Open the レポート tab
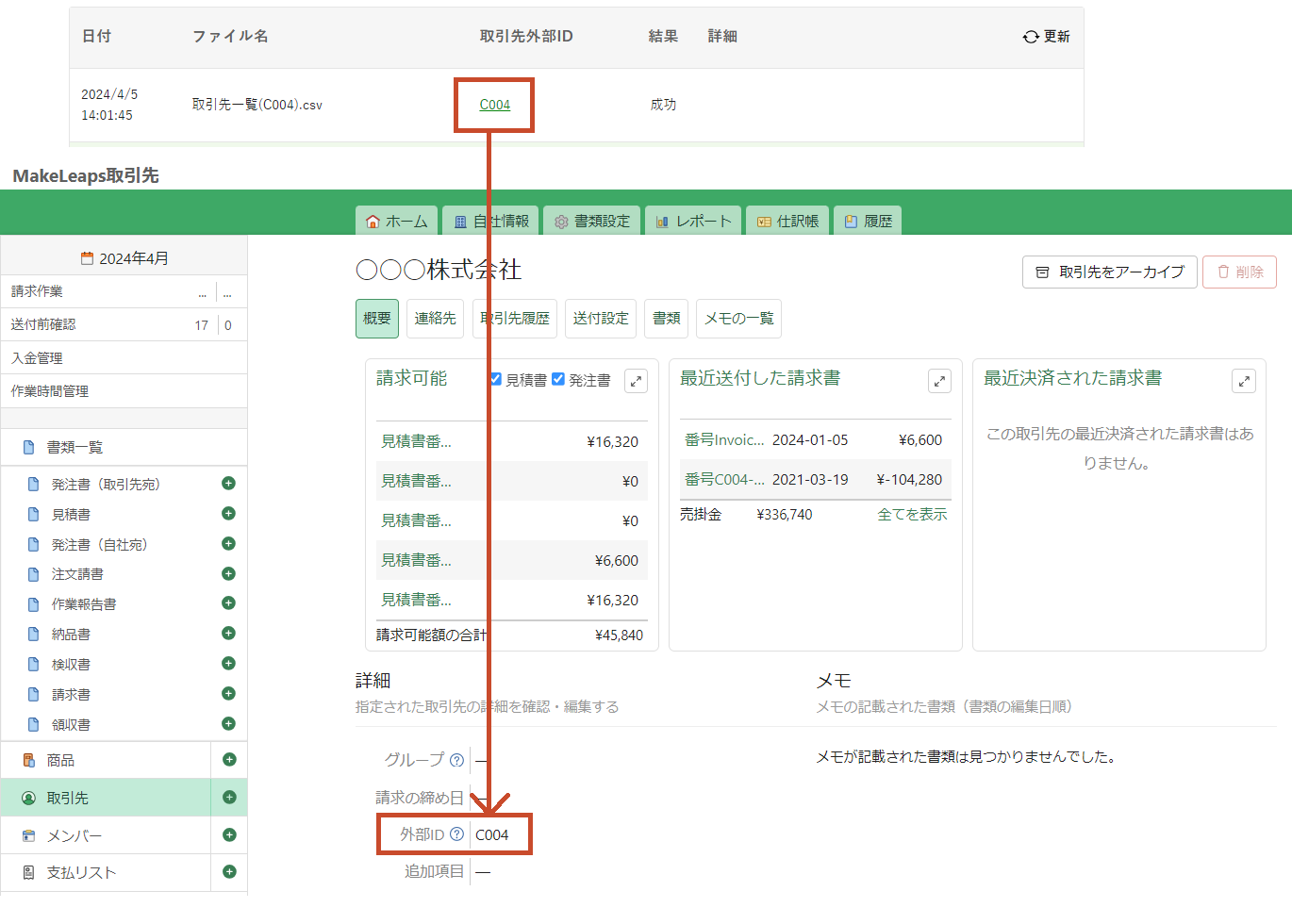Viewport: 1292px width, 924px height. (694, 222)
